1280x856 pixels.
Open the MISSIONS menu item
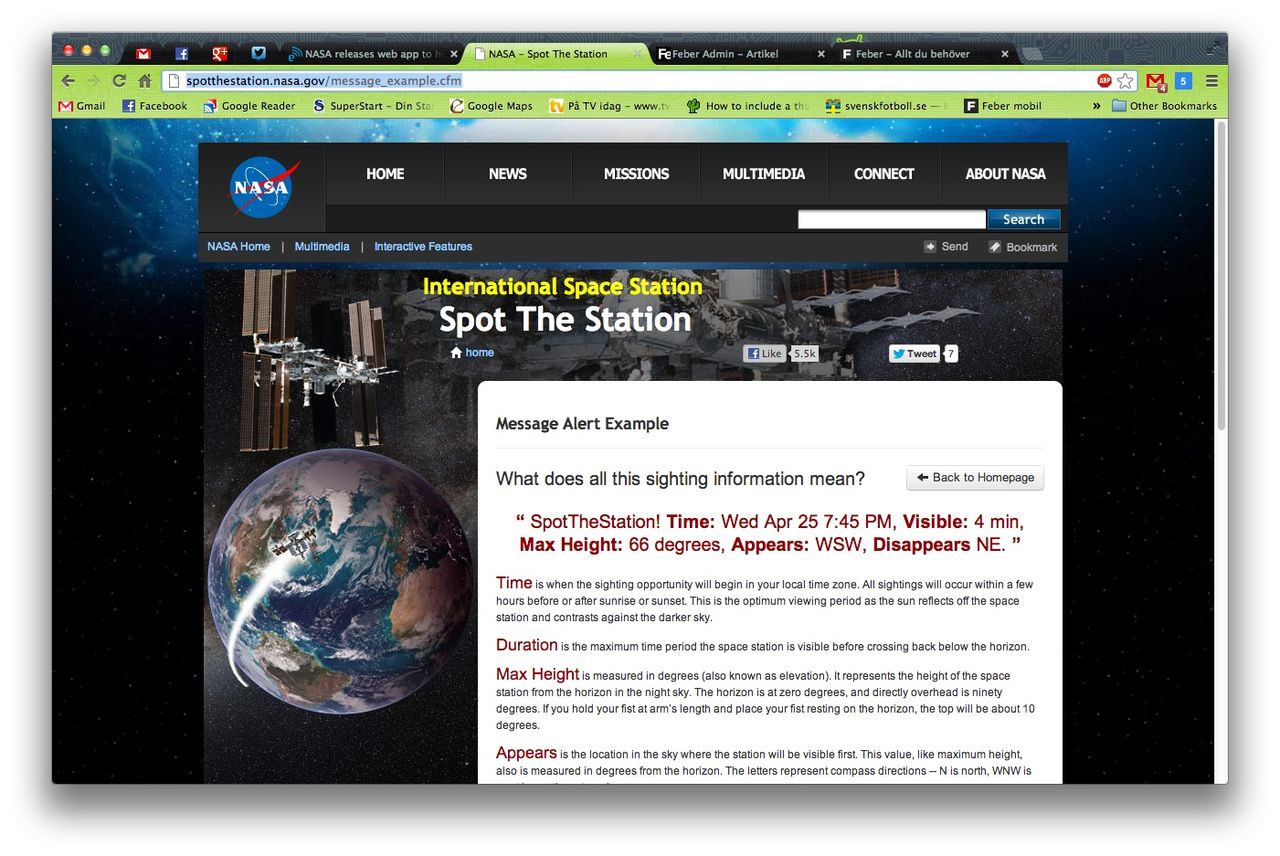[636, 174]
